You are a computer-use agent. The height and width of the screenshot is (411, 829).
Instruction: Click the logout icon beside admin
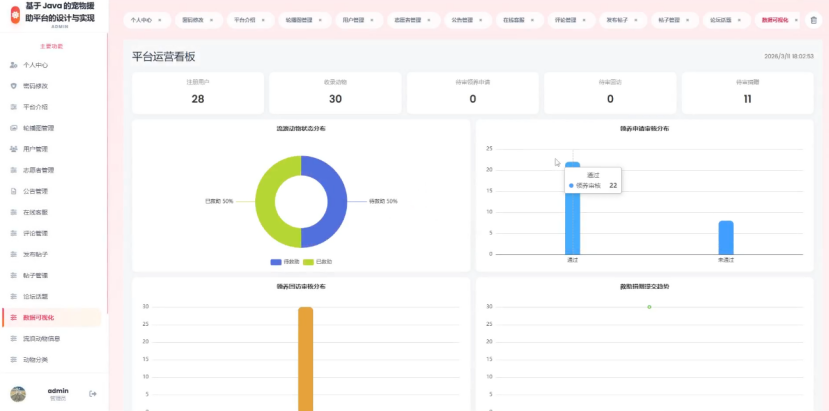click(x=93, y=394)
